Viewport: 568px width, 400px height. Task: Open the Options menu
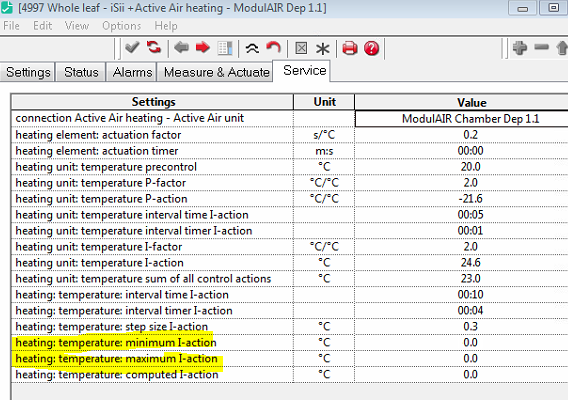click(122, 26)
